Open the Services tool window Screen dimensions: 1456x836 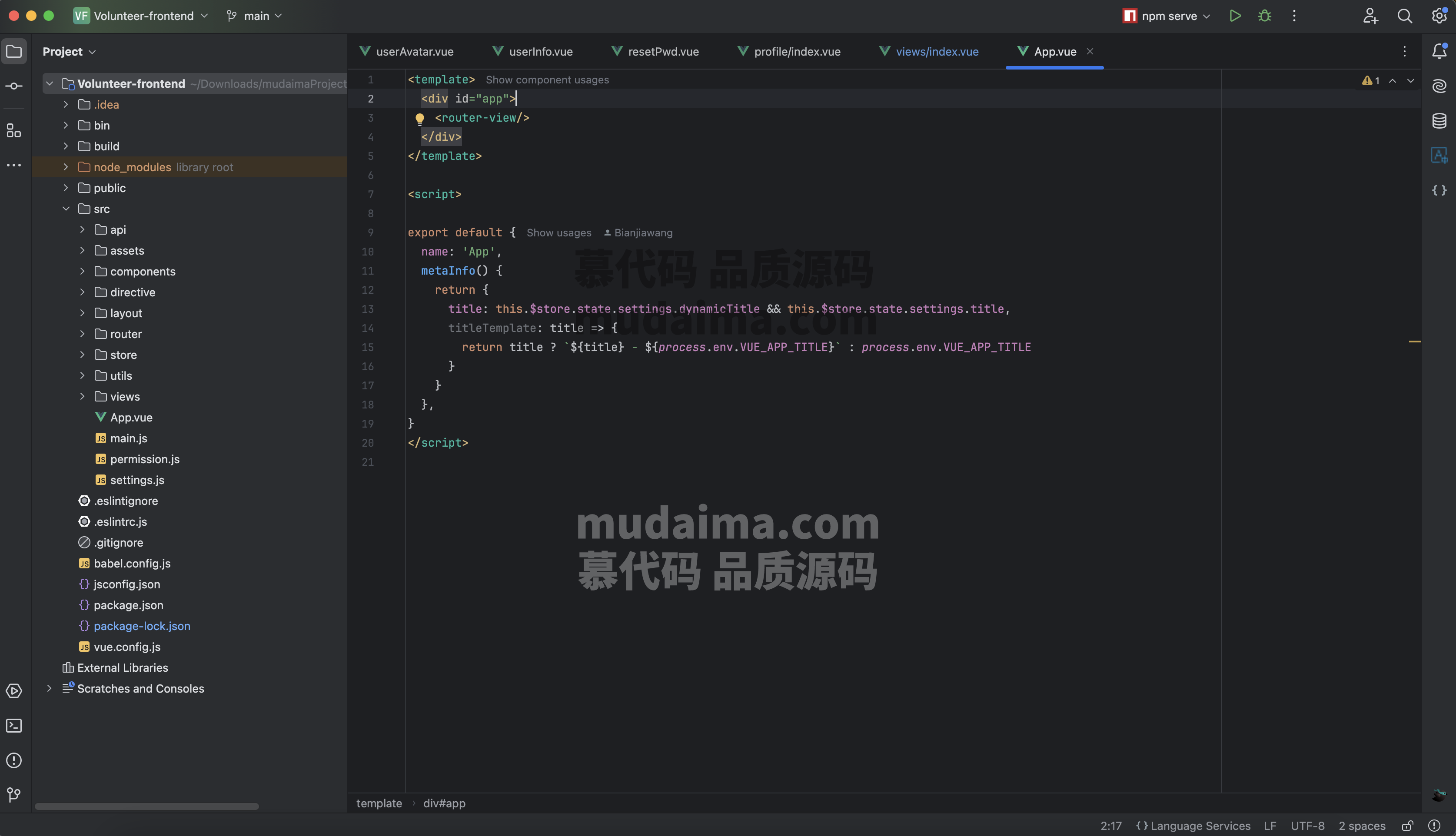(14, 691)
